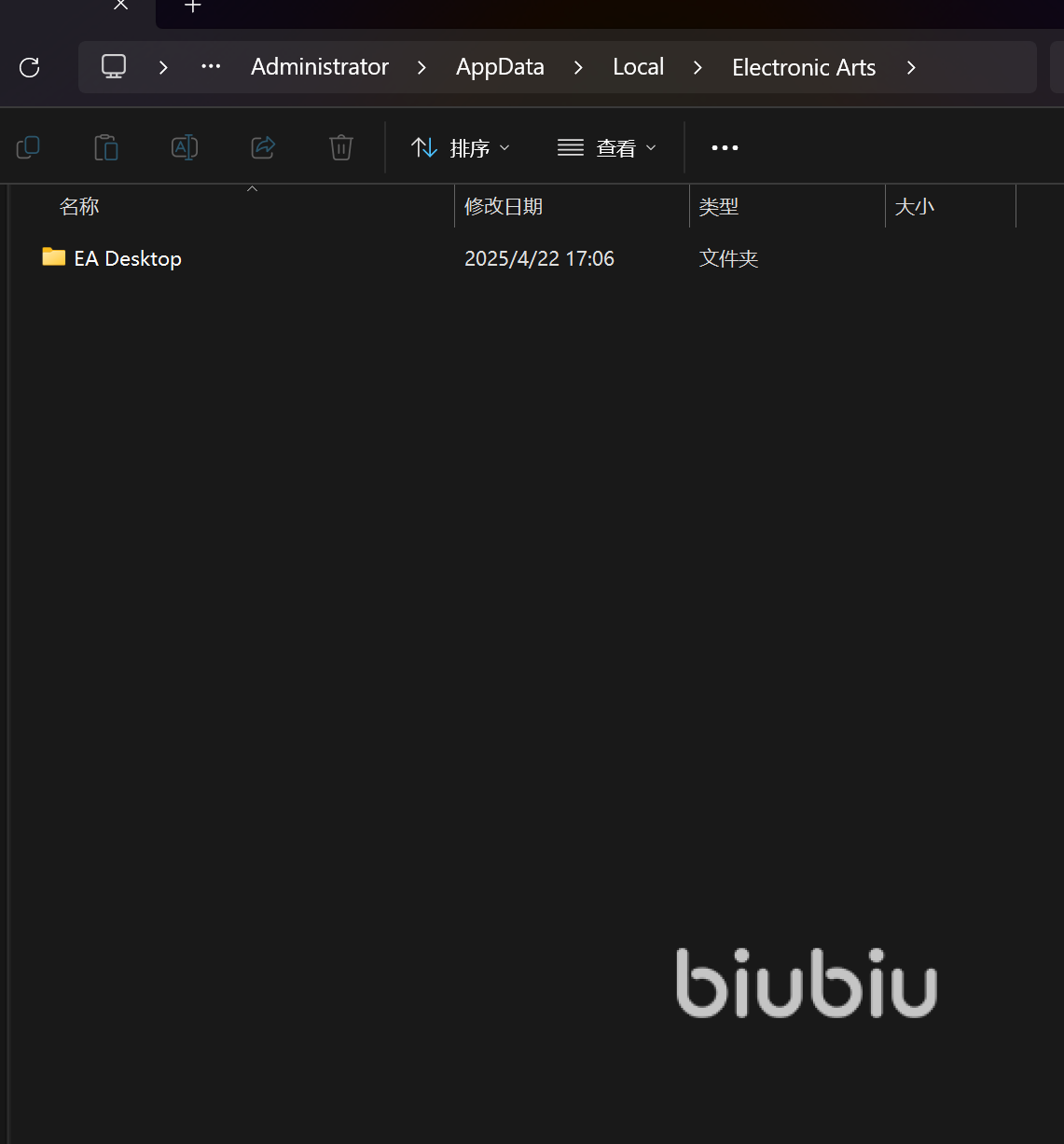Click the Share icon in toolbar

pos(263,147)
